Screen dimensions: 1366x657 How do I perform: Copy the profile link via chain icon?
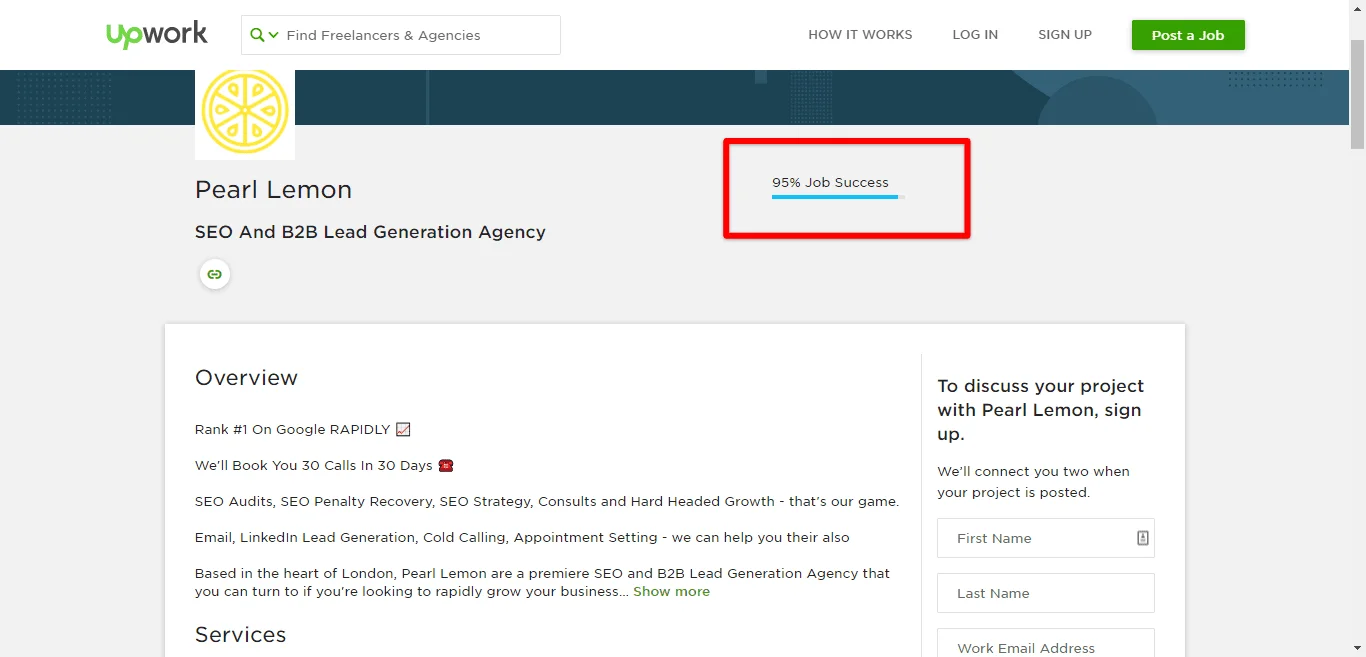click(x=215, y=274)
